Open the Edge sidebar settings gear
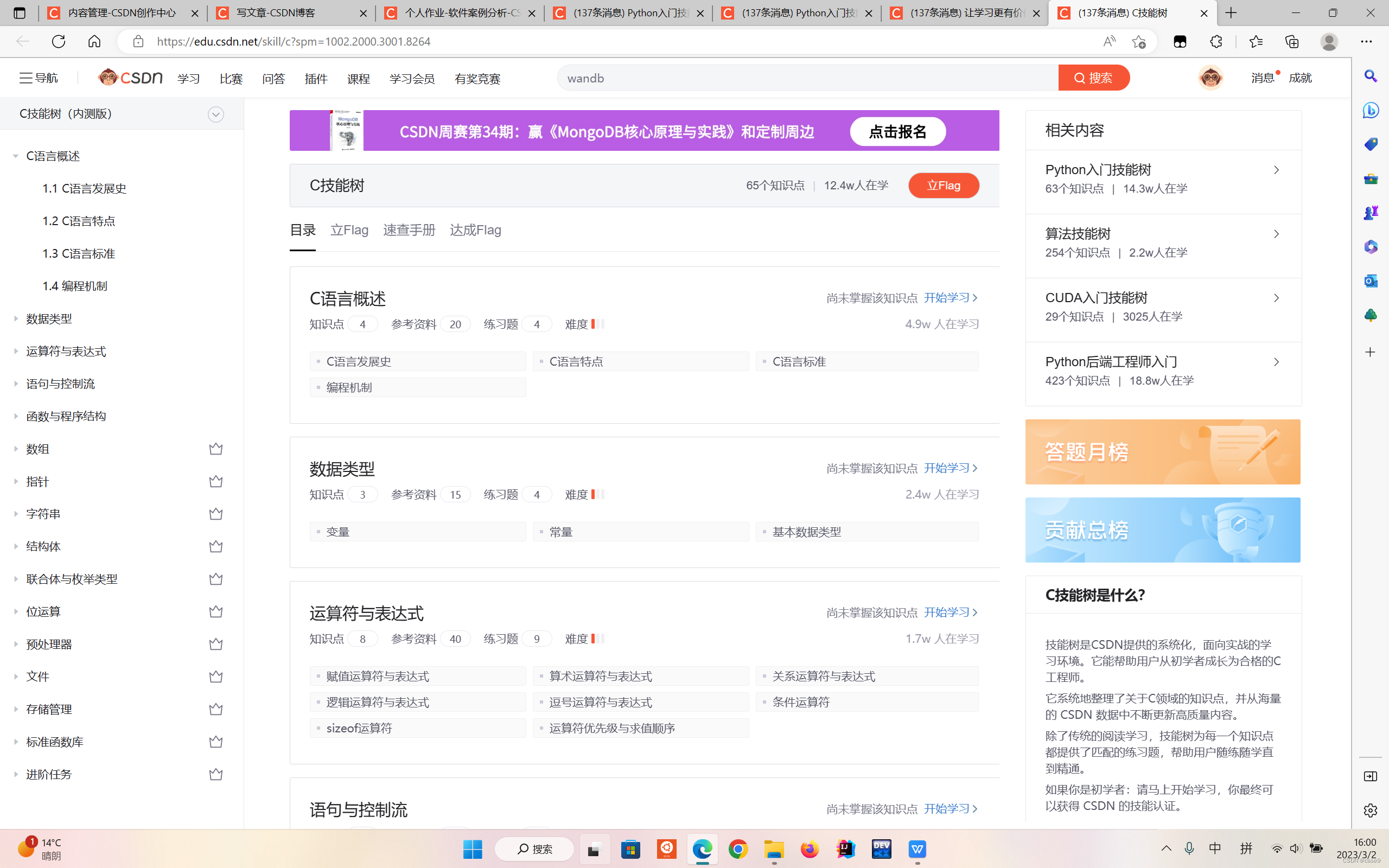The height and width of the screenshot is (868, 1389). 1371,810
